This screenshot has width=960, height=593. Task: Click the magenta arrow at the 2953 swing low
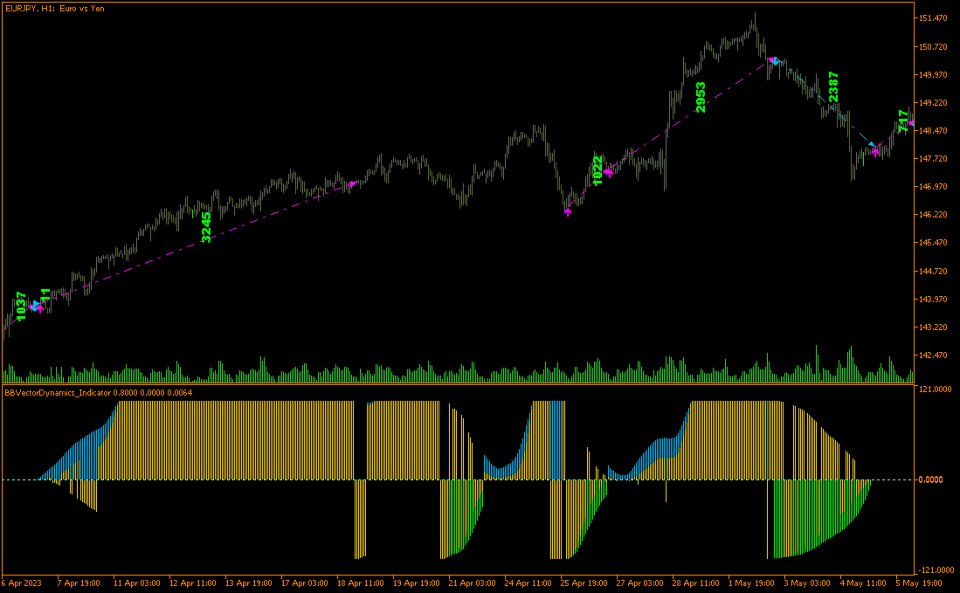tap(568, 212)
